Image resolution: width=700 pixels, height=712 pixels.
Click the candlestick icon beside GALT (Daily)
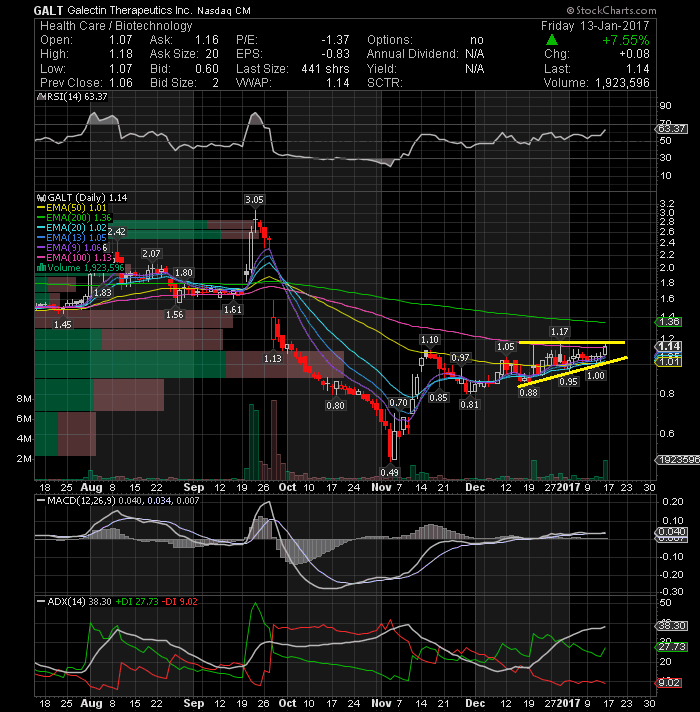tap(41, 198)
